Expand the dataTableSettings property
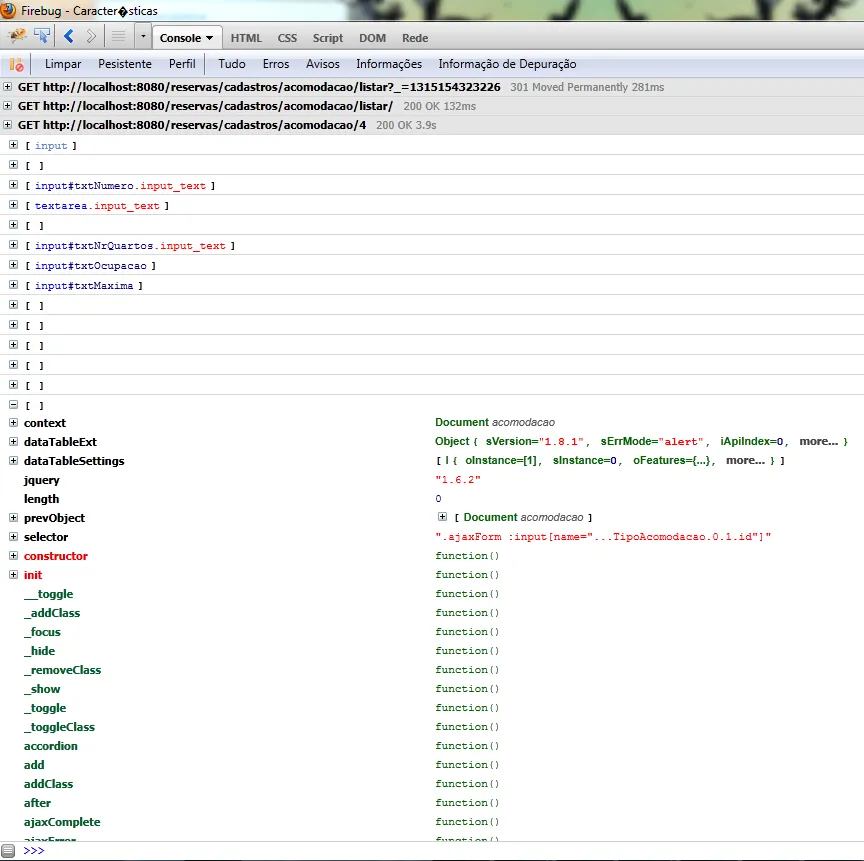 tap(13, 461)
